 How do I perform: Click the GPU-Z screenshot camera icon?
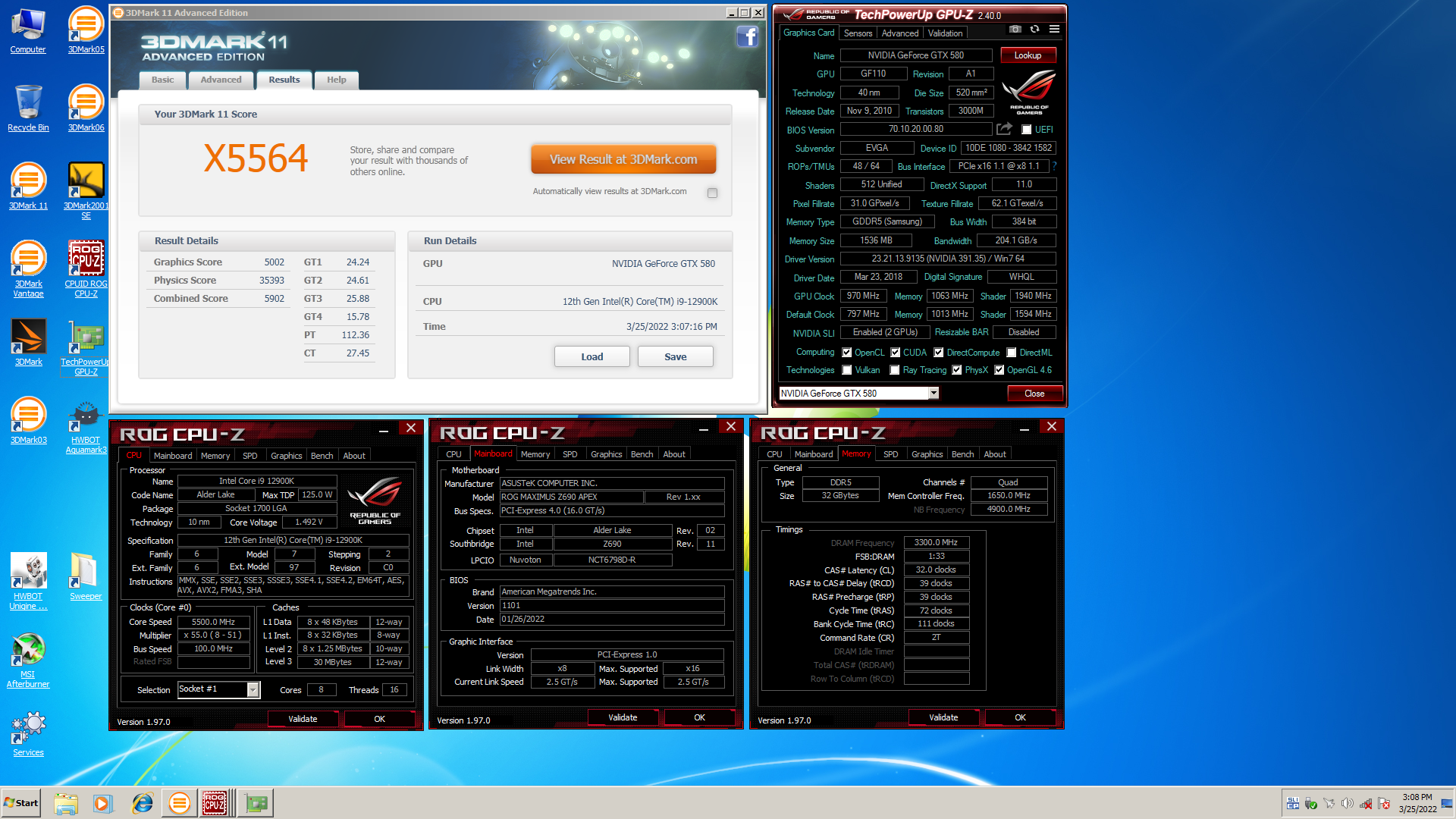point(1015,30)
